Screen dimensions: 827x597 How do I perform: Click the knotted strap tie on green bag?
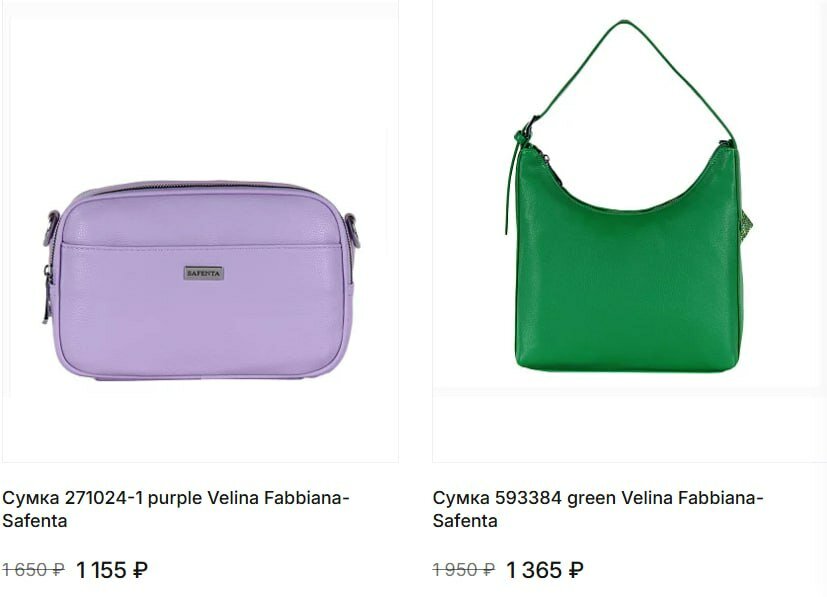click(523, 138)
